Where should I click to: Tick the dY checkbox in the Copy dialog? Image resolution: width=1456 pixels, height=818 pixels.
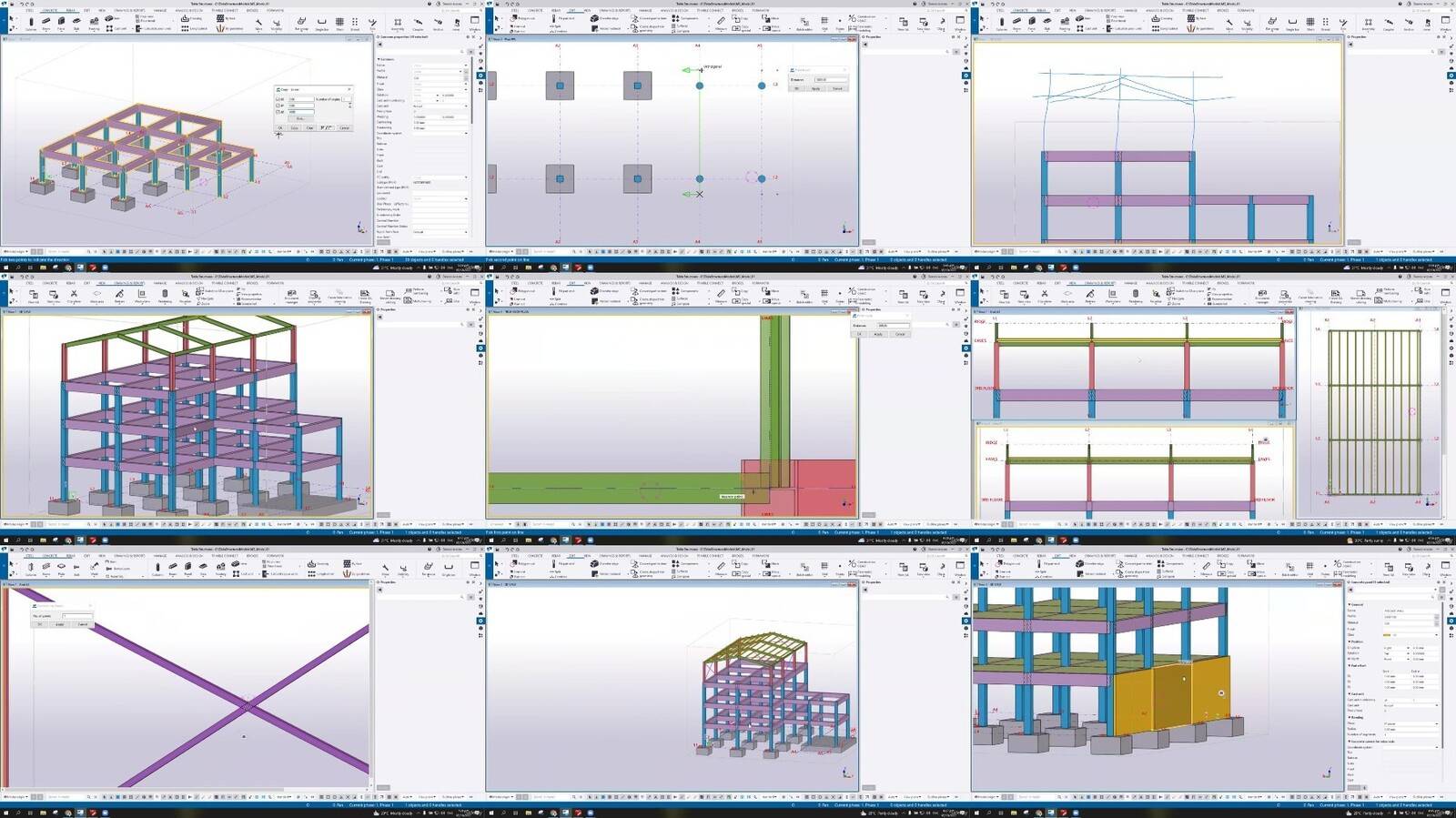[x=278, y=106]
